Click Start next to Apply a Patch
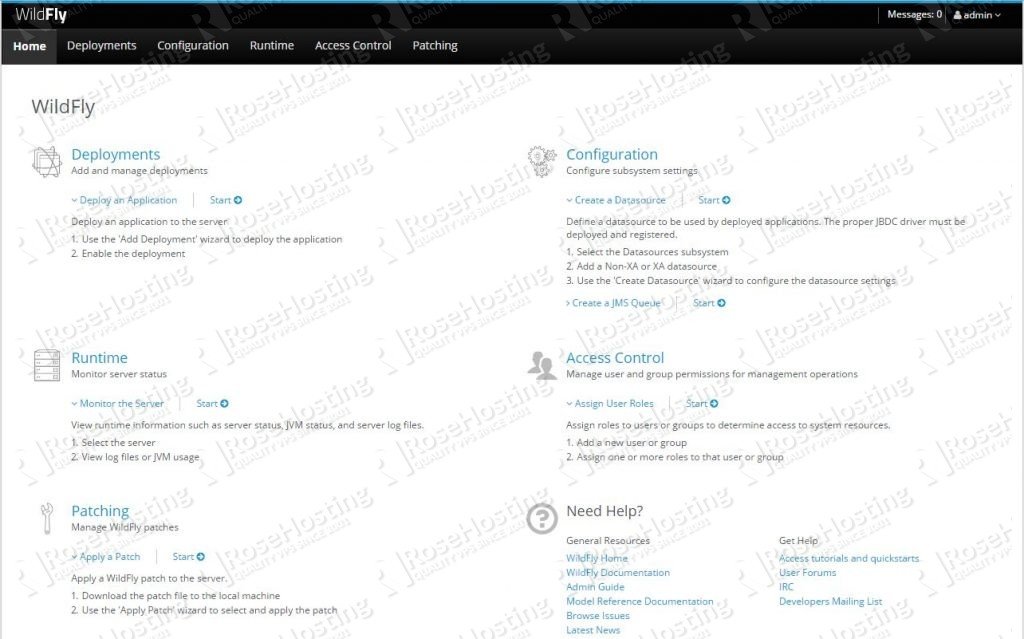Viewport: 1024px width, 639px height. pos(188,557)
